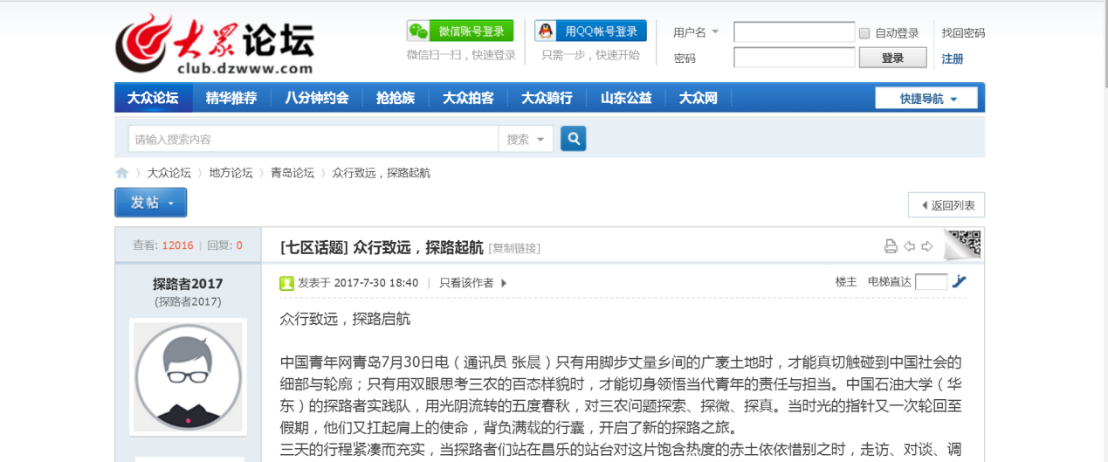Open the 快捷导航 quick navigation dropdown
Image resolution: width=1108 pixels, height=462 pixels.
(x=928, y=98)
